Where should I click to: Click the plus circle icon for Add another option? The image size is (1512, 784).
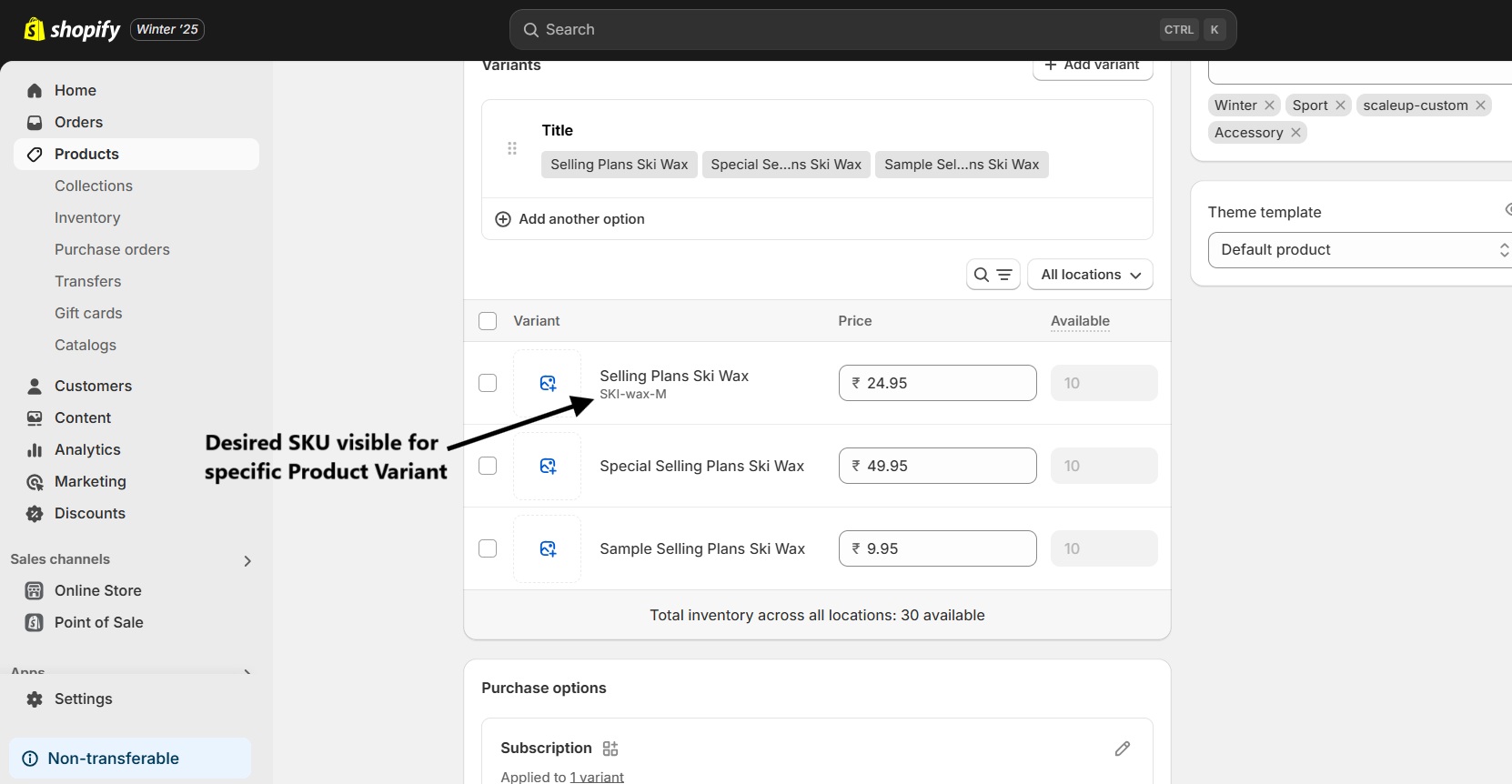click(502, 219)
